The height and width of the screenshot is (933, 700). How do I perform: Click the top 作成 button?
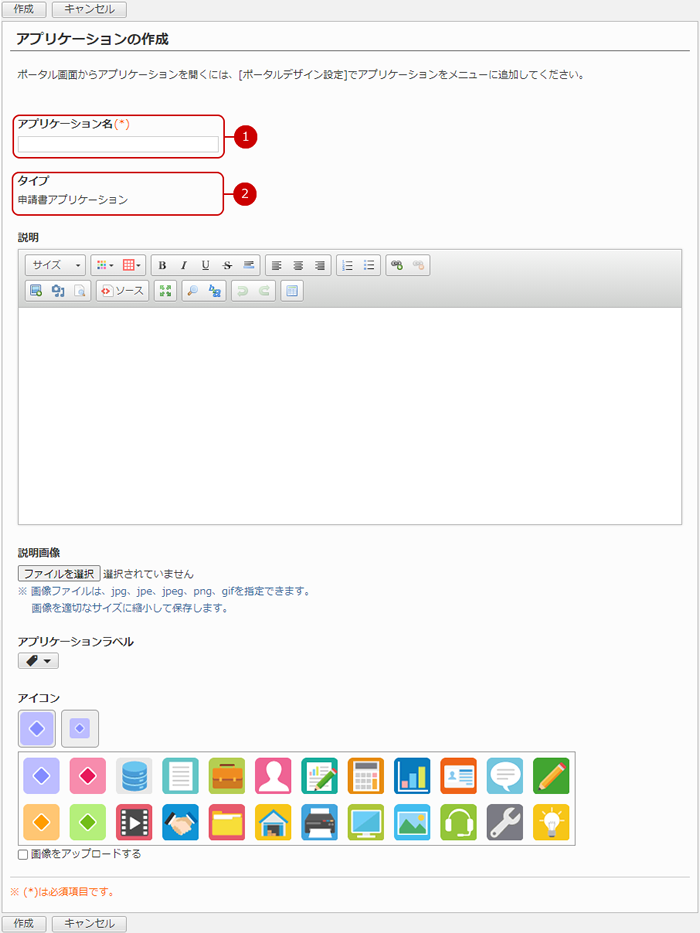click(x=23, y=9)
